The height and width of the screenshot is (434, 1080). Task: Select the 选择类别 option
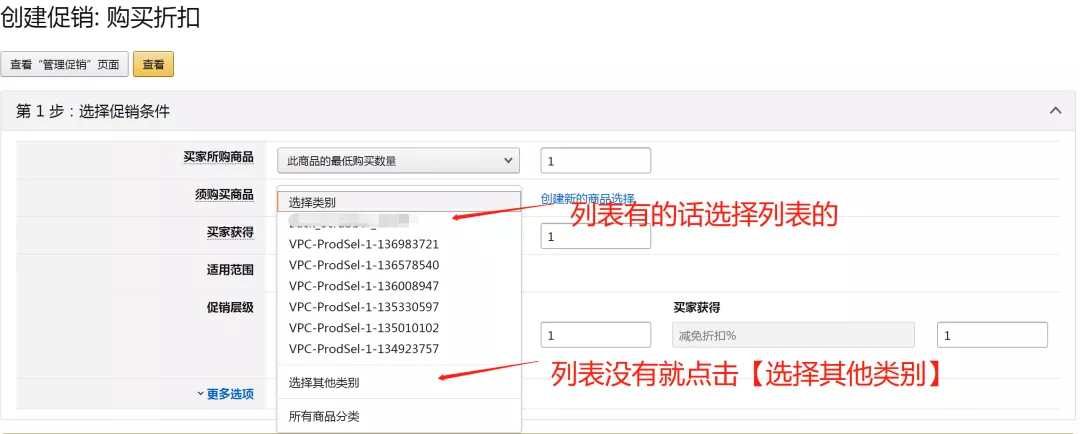point(399,202)
